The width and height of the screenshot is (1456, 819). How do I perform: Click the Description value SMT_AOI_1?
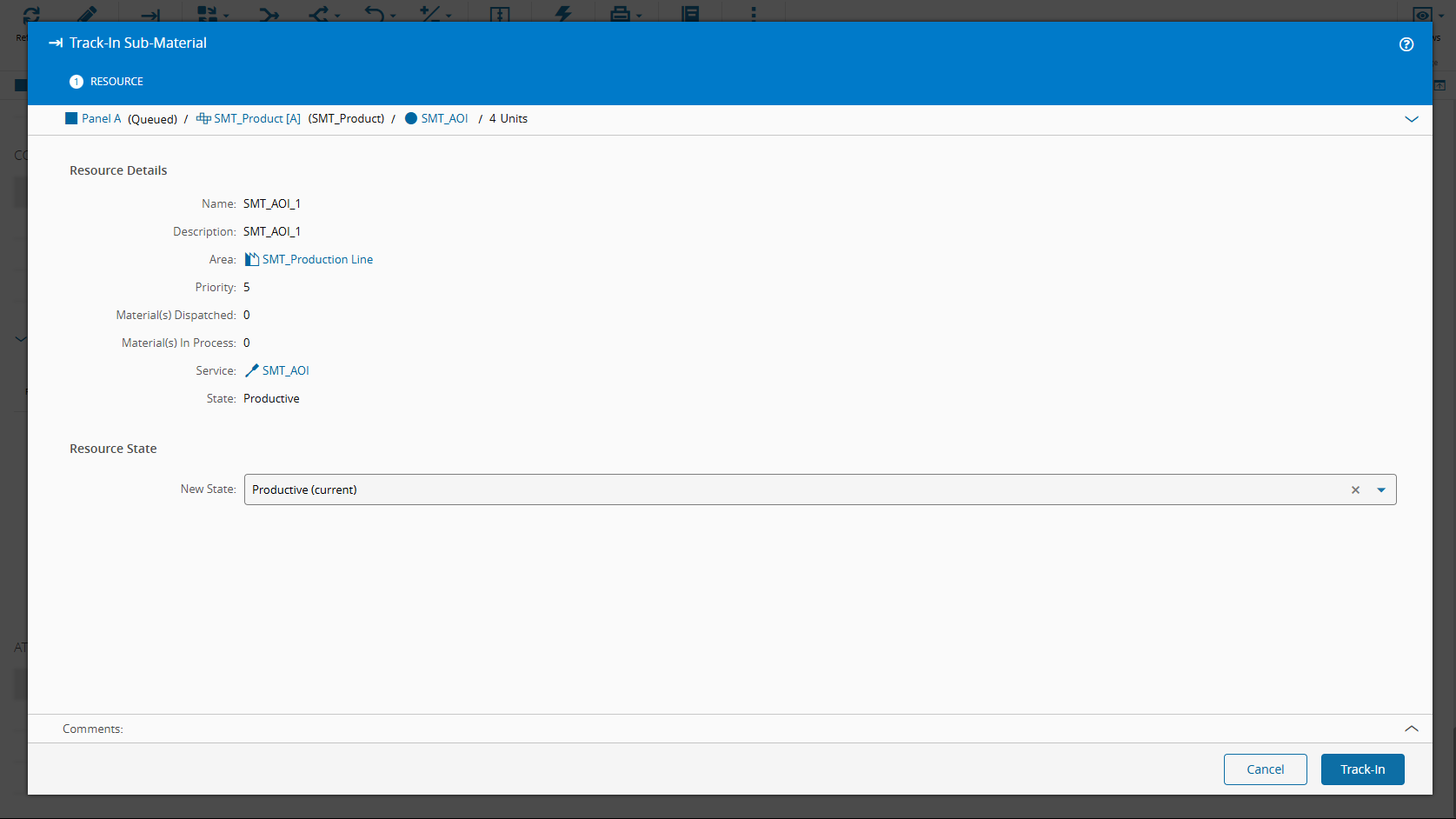[272, 231]
